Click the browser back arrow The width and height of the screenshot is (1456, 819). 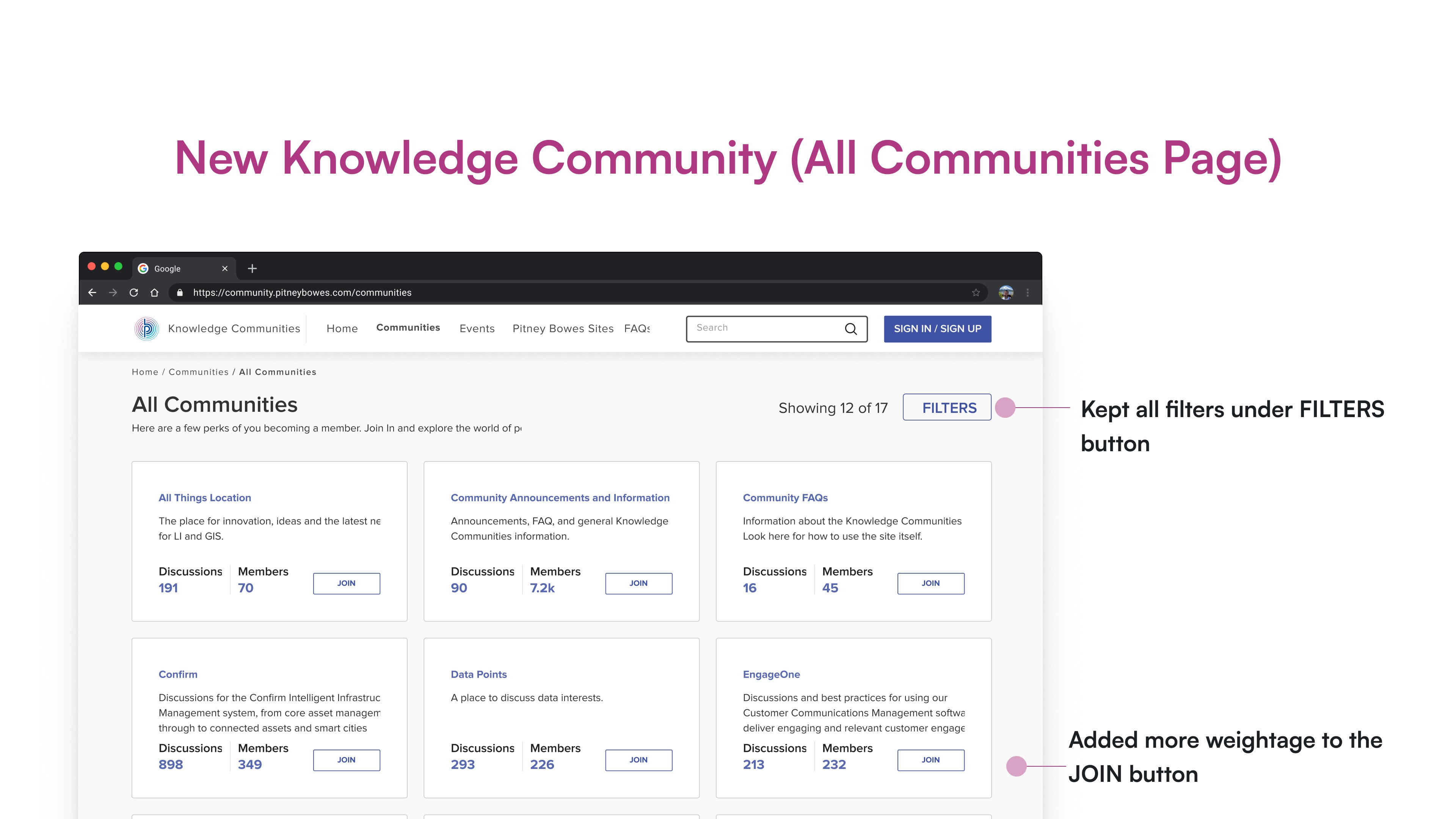(92, 292)
